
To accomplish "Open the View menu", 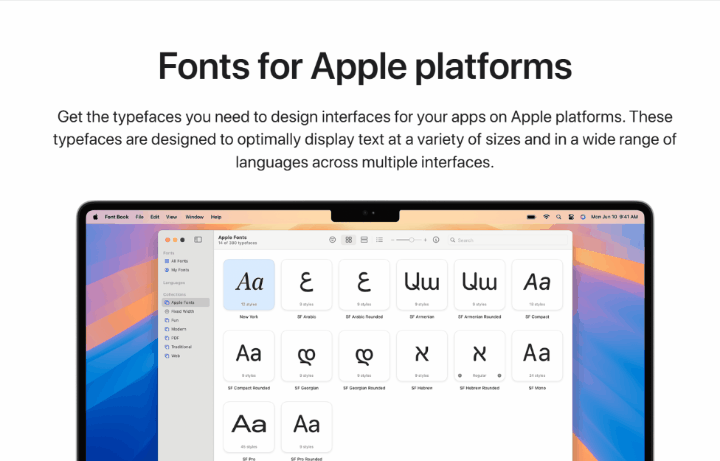I will point(171,217).
